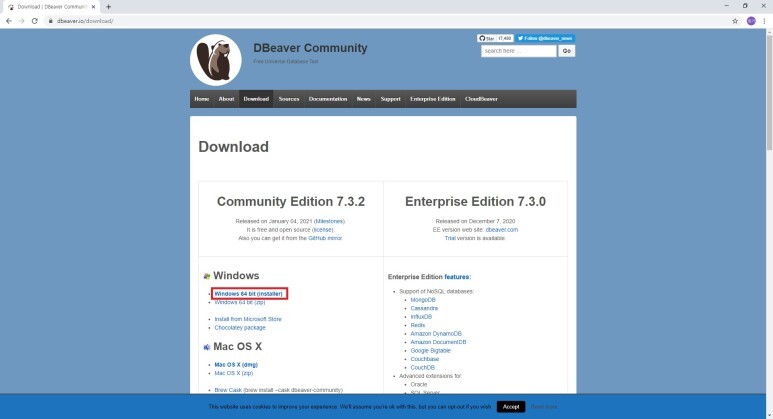Image resolution: width=773 pixels, height=419 pixels.
Task: Download Mac OS X (zip)
Action: [x=234, y=373]
